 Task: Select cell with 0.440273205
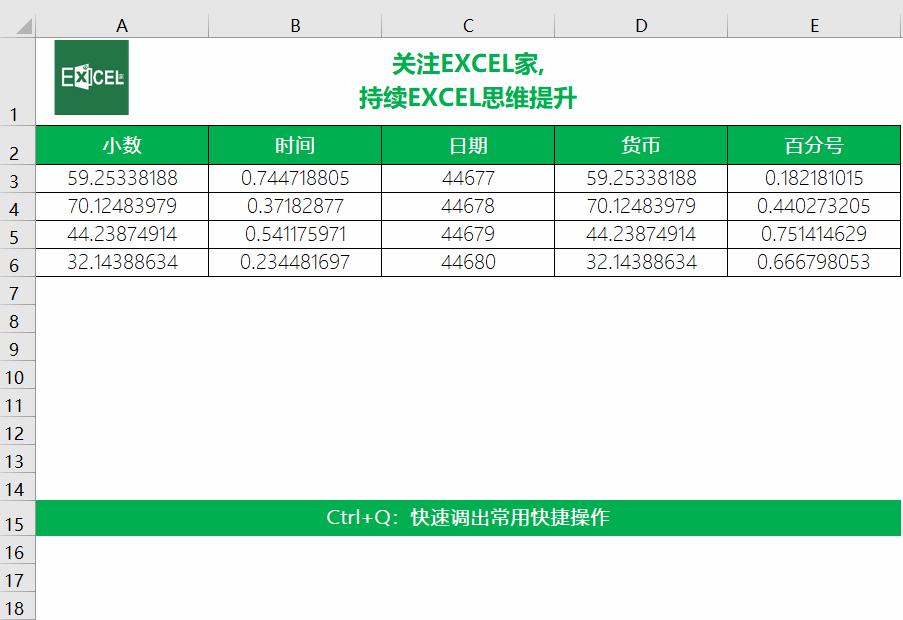(x=814, y=206)
